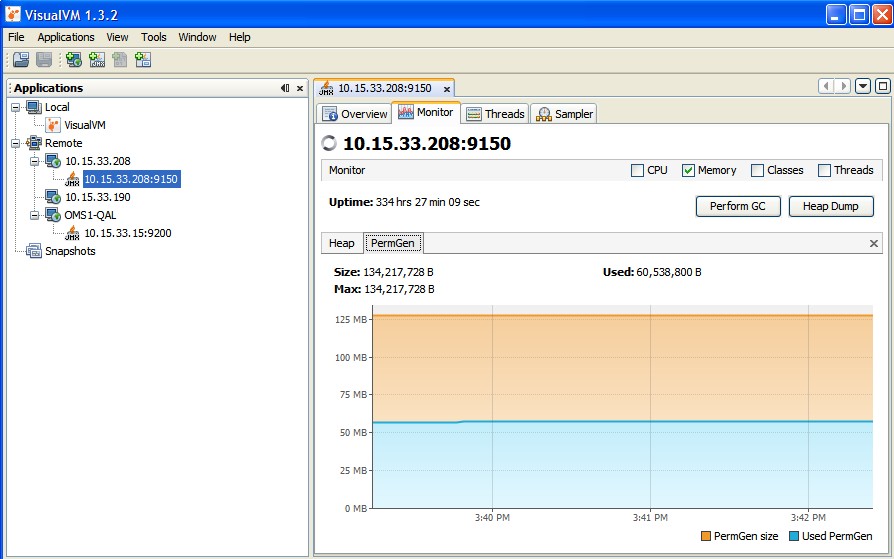Select 10.15.33.15:9200 JMX connection
Image resolution: width=894 pixels, height=559 pixels.
click(x=128, y=233)
